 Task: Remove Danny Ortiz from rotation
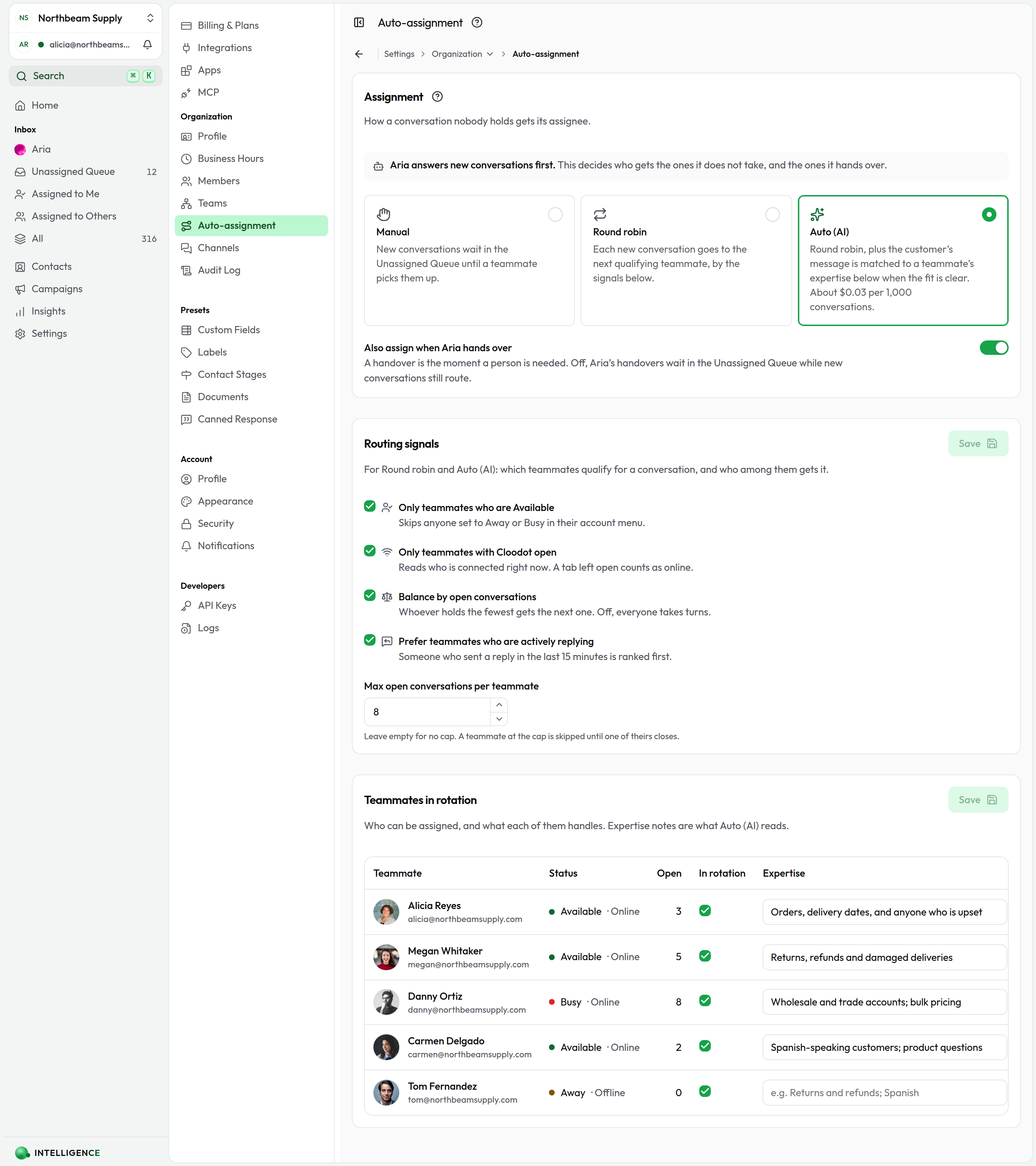(x=705, y=1000)
